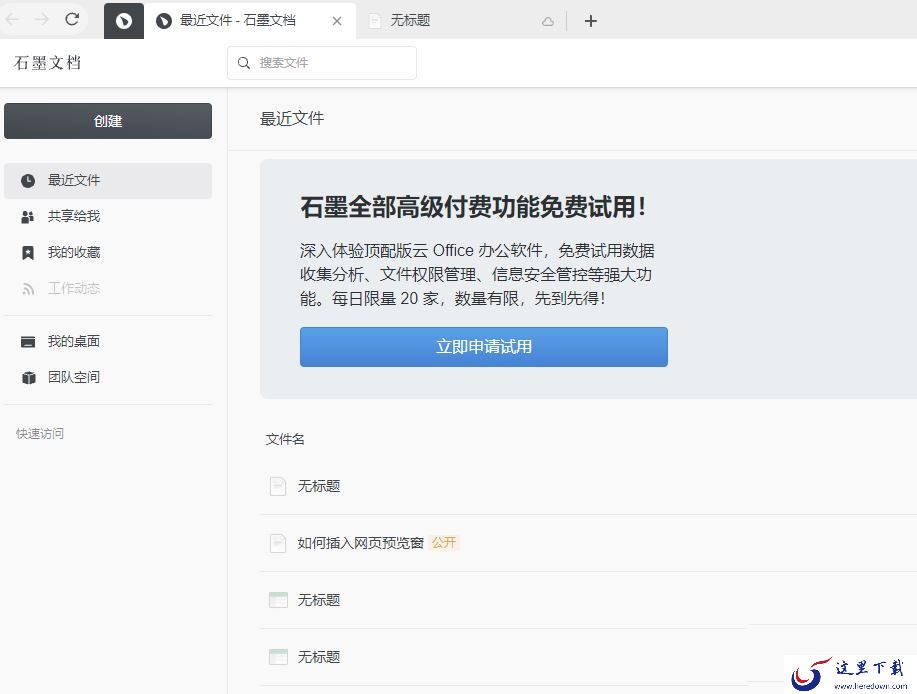
Task: Open the third-row 无标题 spreadsheet
Action: point(319,600)
